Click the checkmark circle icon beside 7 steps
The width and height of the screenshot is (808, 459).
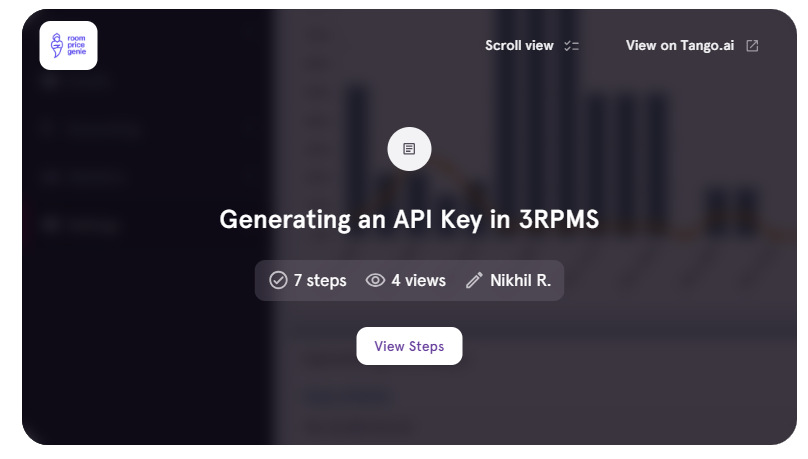(x=278, y=280)
